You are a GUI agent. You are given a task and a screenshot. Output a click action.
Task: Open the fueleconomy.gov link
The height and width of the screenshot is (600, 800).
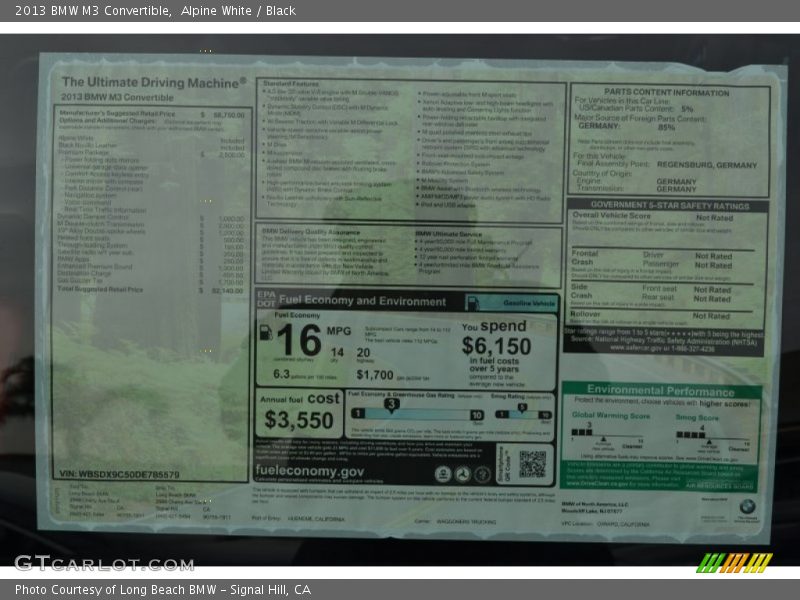tap(310, 470)
